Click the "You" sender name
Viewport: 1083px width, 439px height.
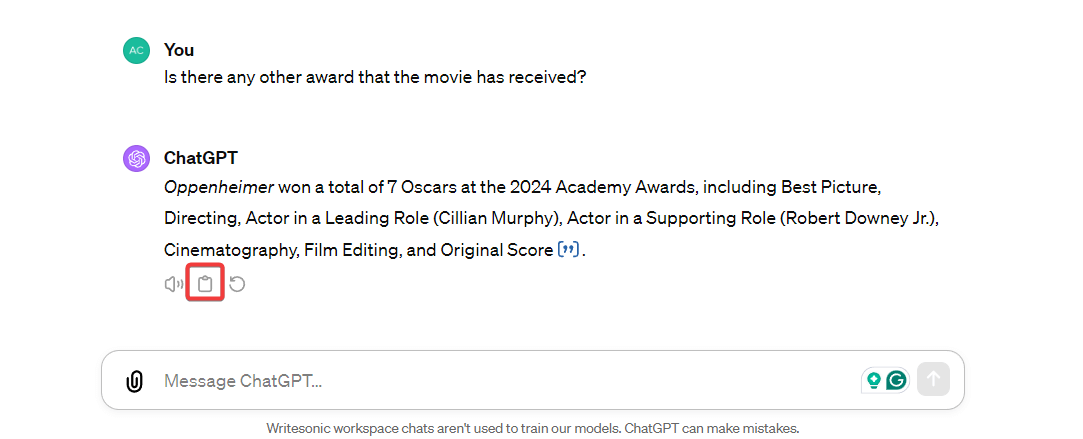click(x=179, y=50)
